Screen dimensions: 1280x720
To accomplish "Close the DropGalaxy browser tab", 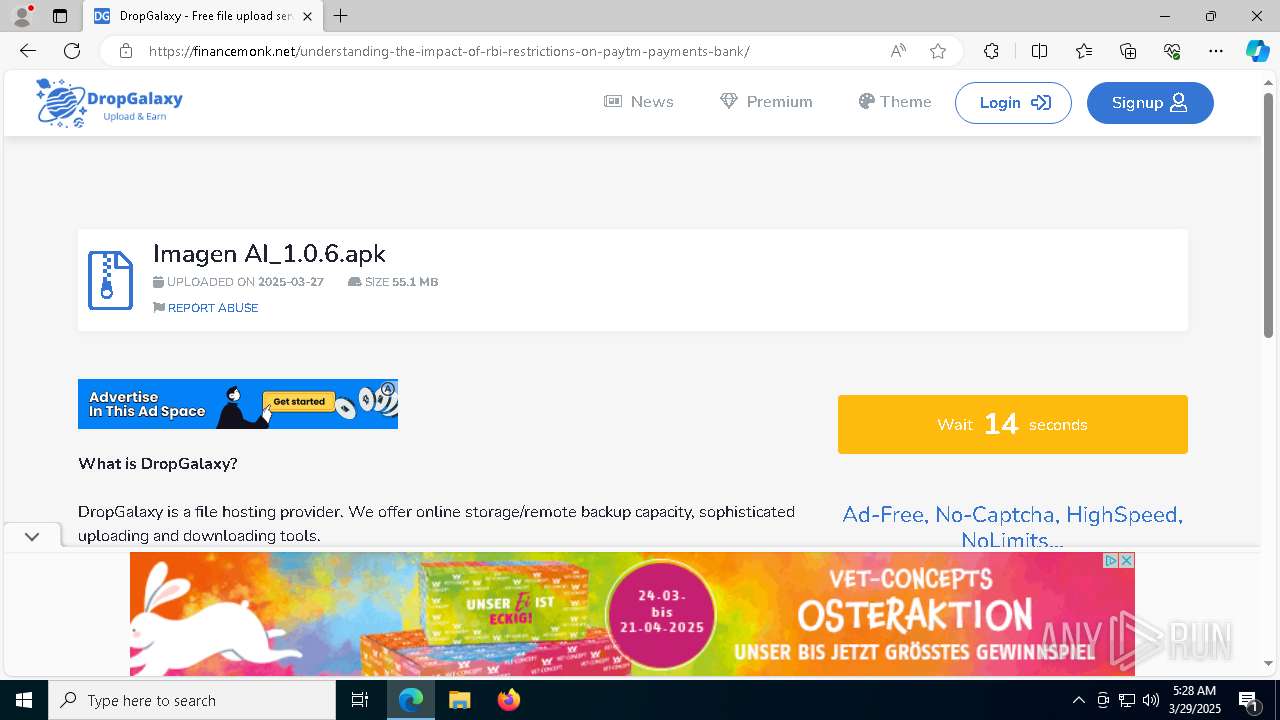I will tap(307, 16).
